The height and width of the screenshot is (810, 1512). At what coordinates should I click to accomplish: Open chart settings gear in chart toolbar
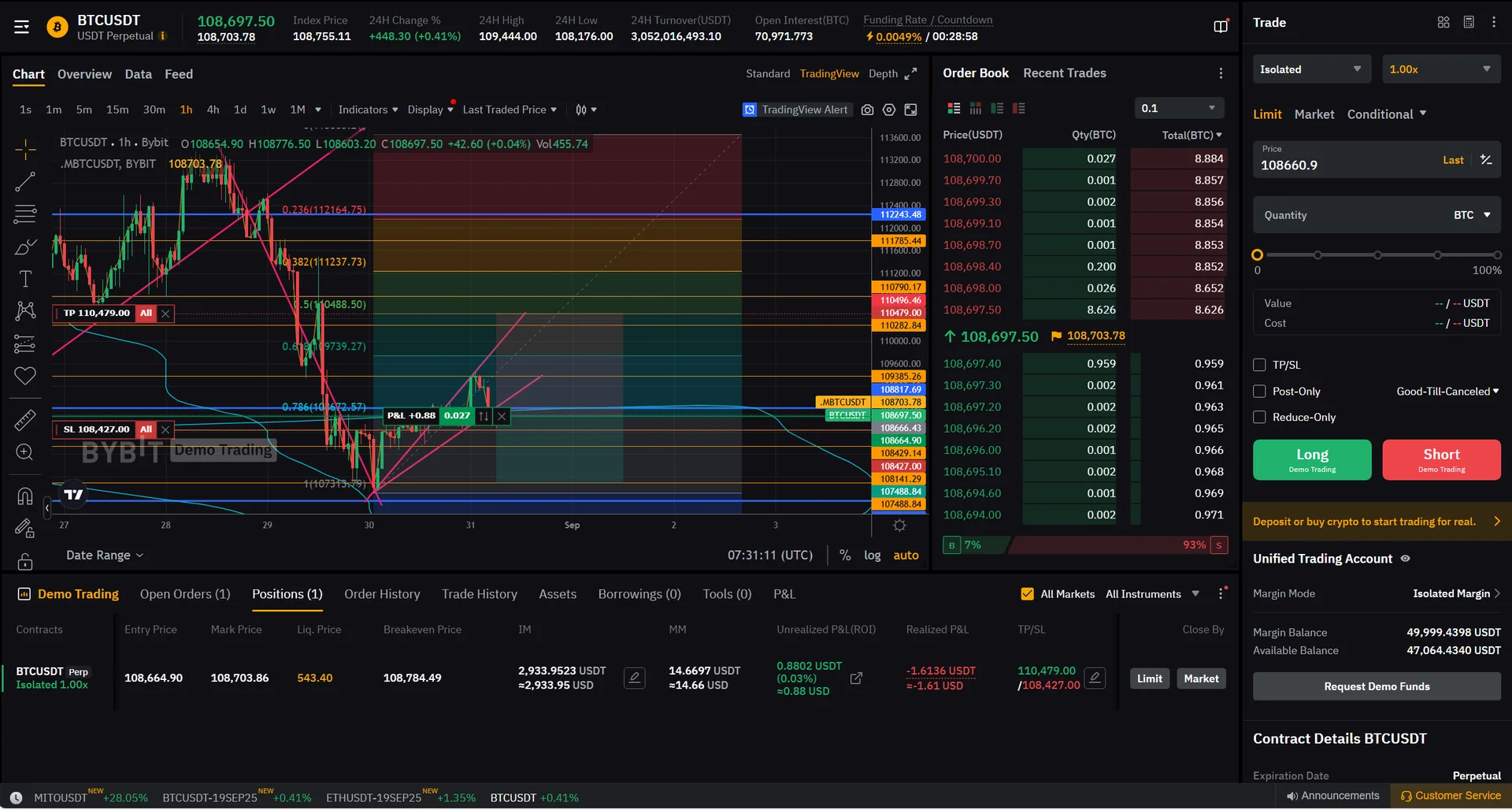(x=889, y=110)
